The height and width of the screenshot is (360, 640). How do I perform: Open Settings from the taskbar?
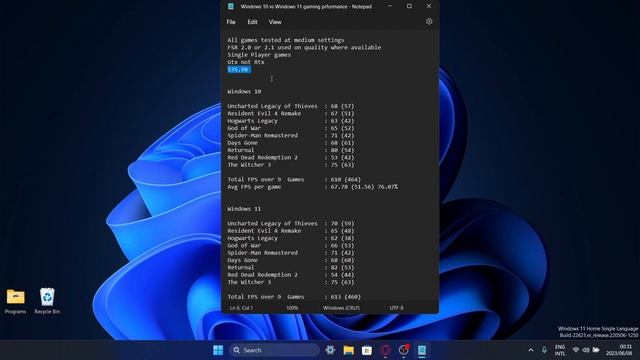pos(330,350)
